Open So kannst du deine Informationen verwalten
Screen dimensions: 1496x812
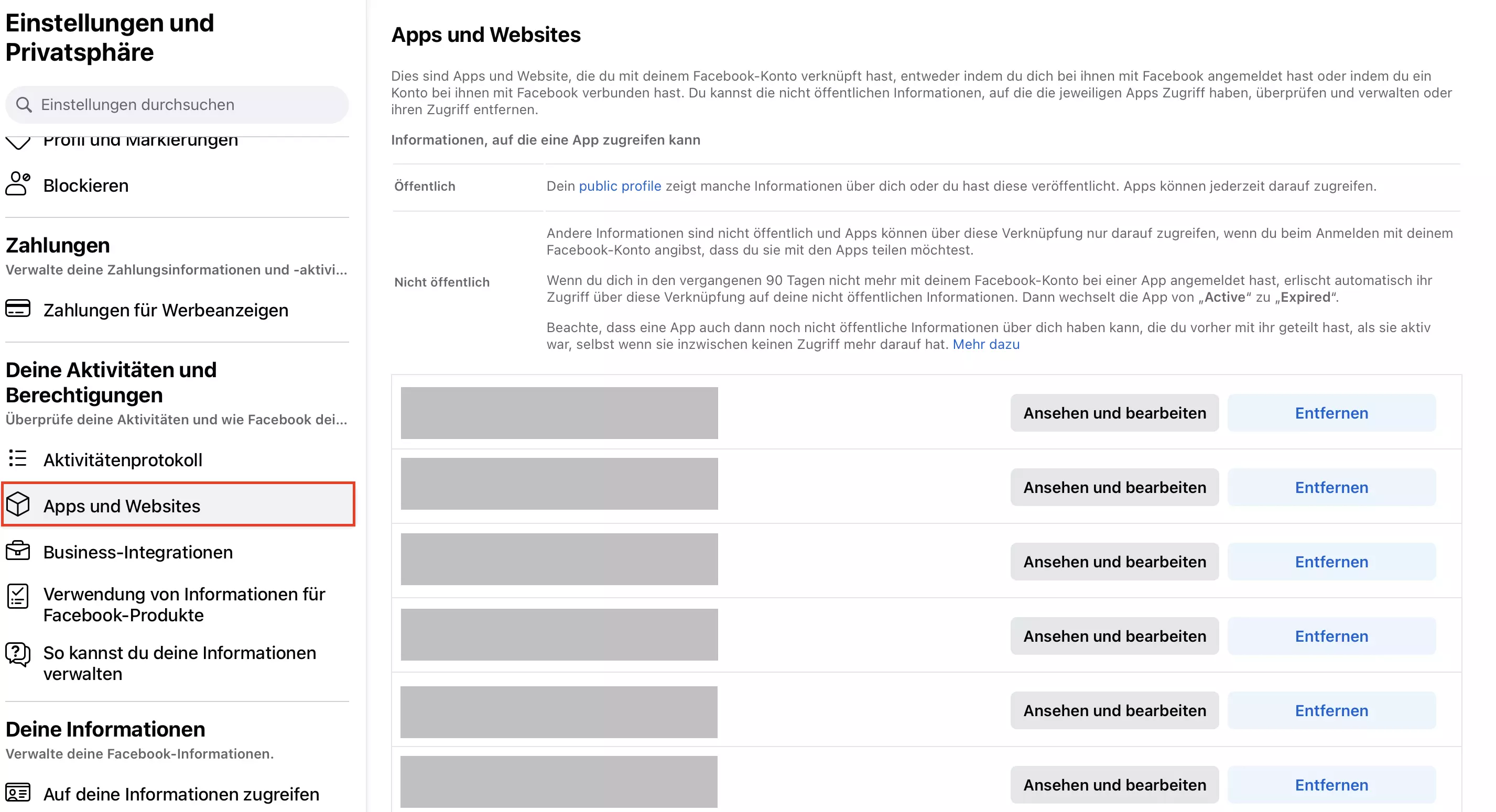pos(179,663)
